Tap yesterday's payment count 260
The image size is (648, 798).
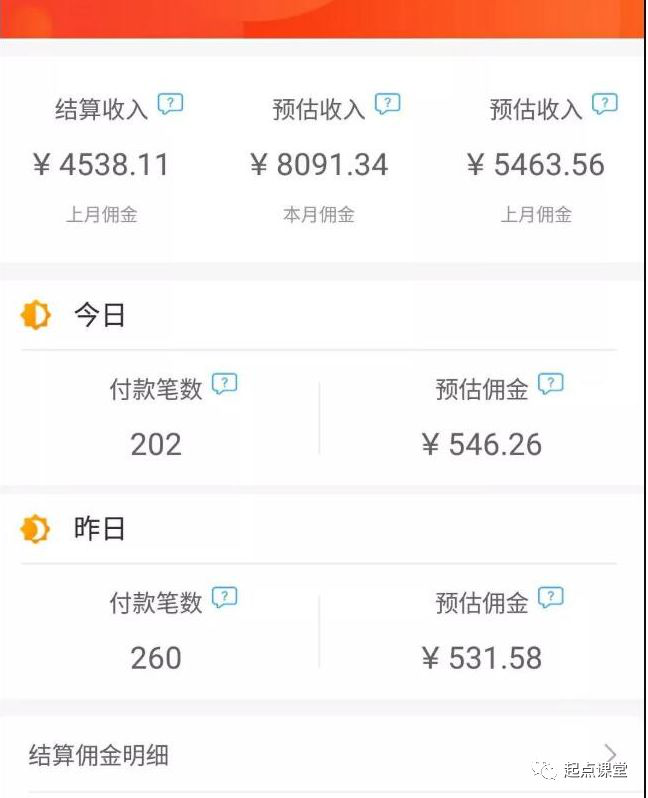click(156, 658)
